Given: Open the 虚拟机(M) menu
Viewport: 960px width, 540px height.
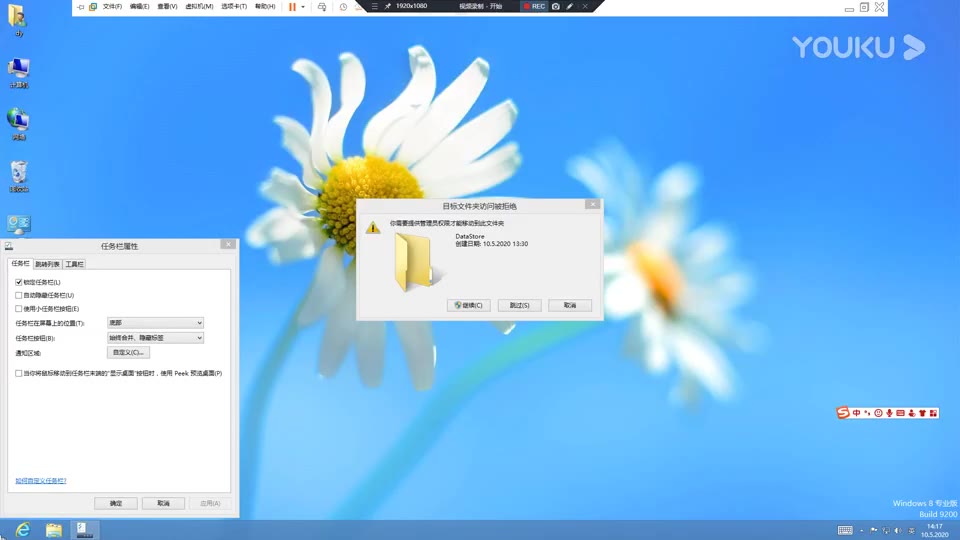Looking at the screenshot, I should pos(199,7).
